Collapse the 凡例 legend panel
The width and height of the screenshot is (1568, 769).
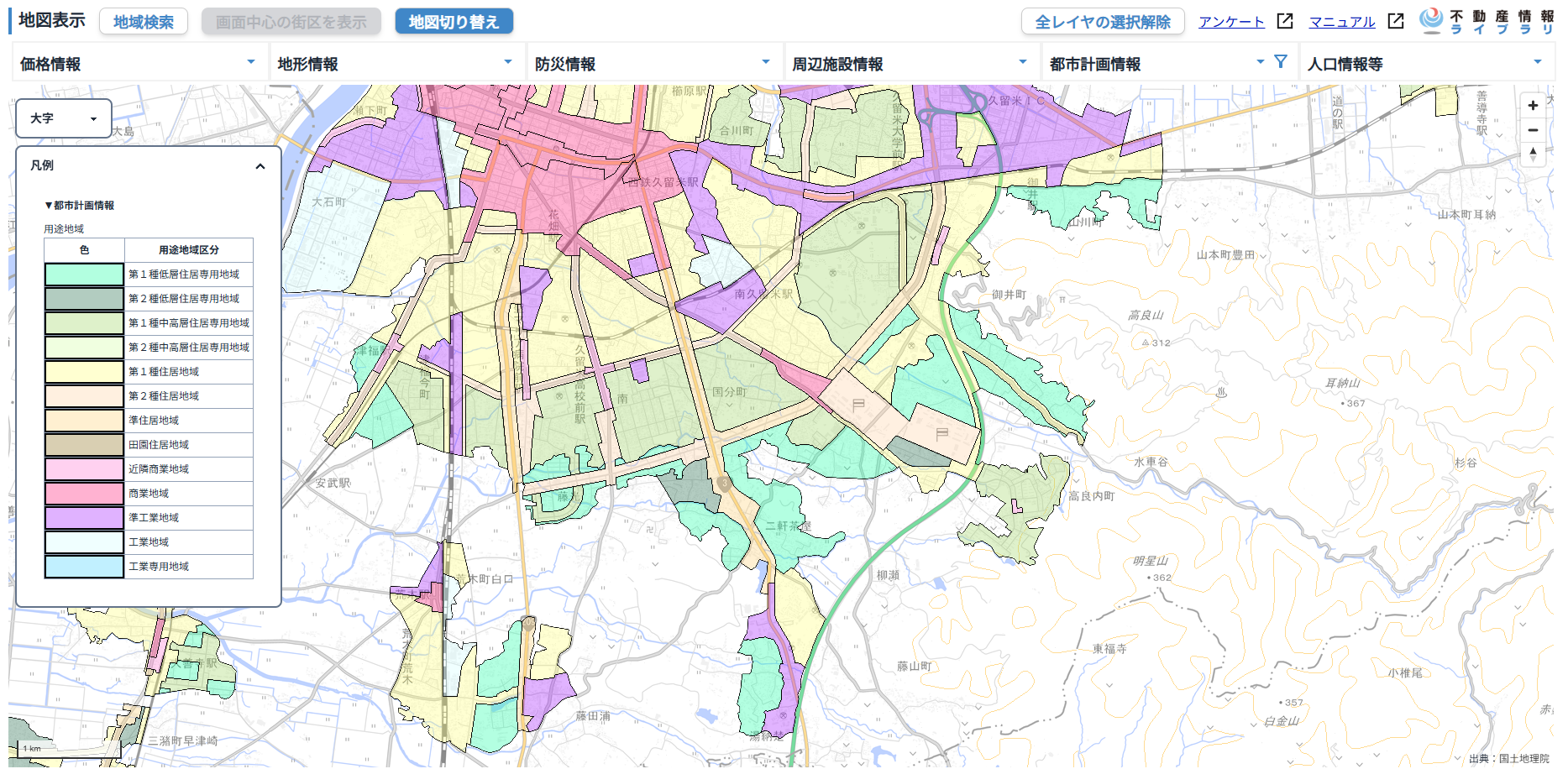261,165
